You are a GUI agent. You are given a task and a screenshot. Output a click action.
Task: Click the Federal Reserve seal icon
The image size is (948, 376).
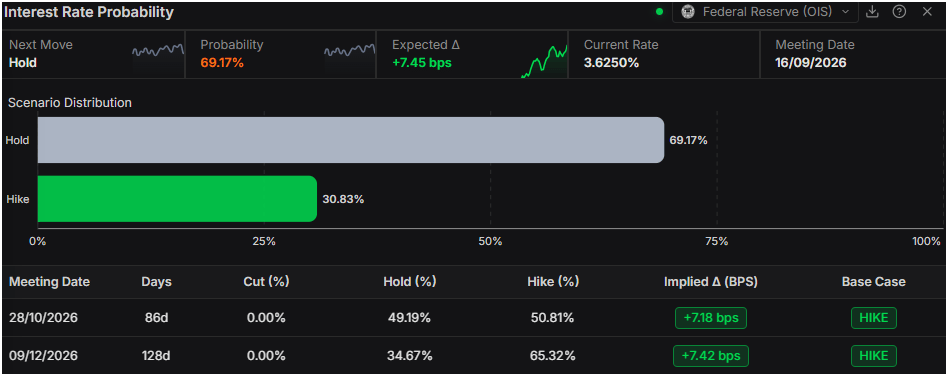pyautogui.click(x=687, y=12)
